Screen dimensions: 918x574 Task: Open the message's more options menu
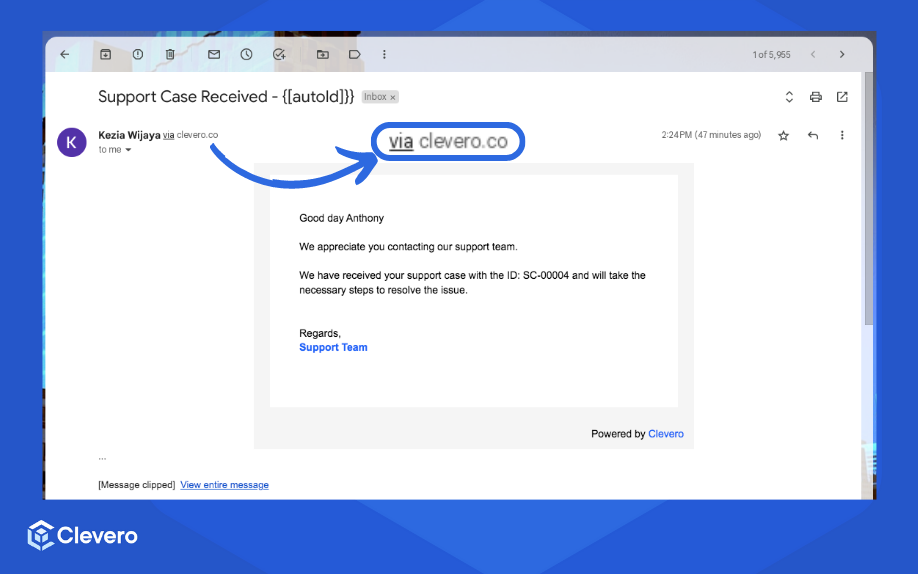point(842,135)
